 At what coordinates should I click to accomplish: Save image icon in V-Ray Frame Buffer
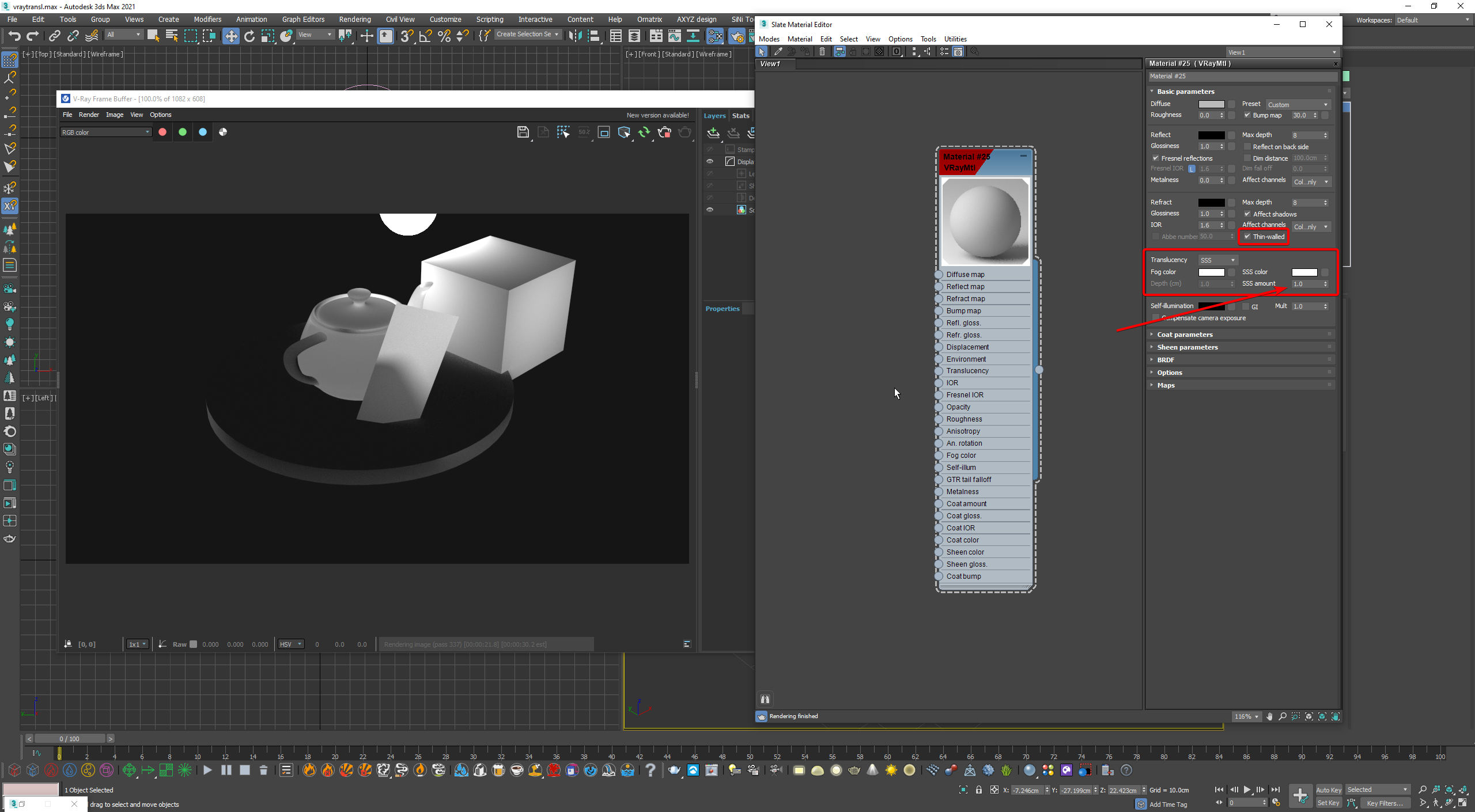[x=523, y=132]
